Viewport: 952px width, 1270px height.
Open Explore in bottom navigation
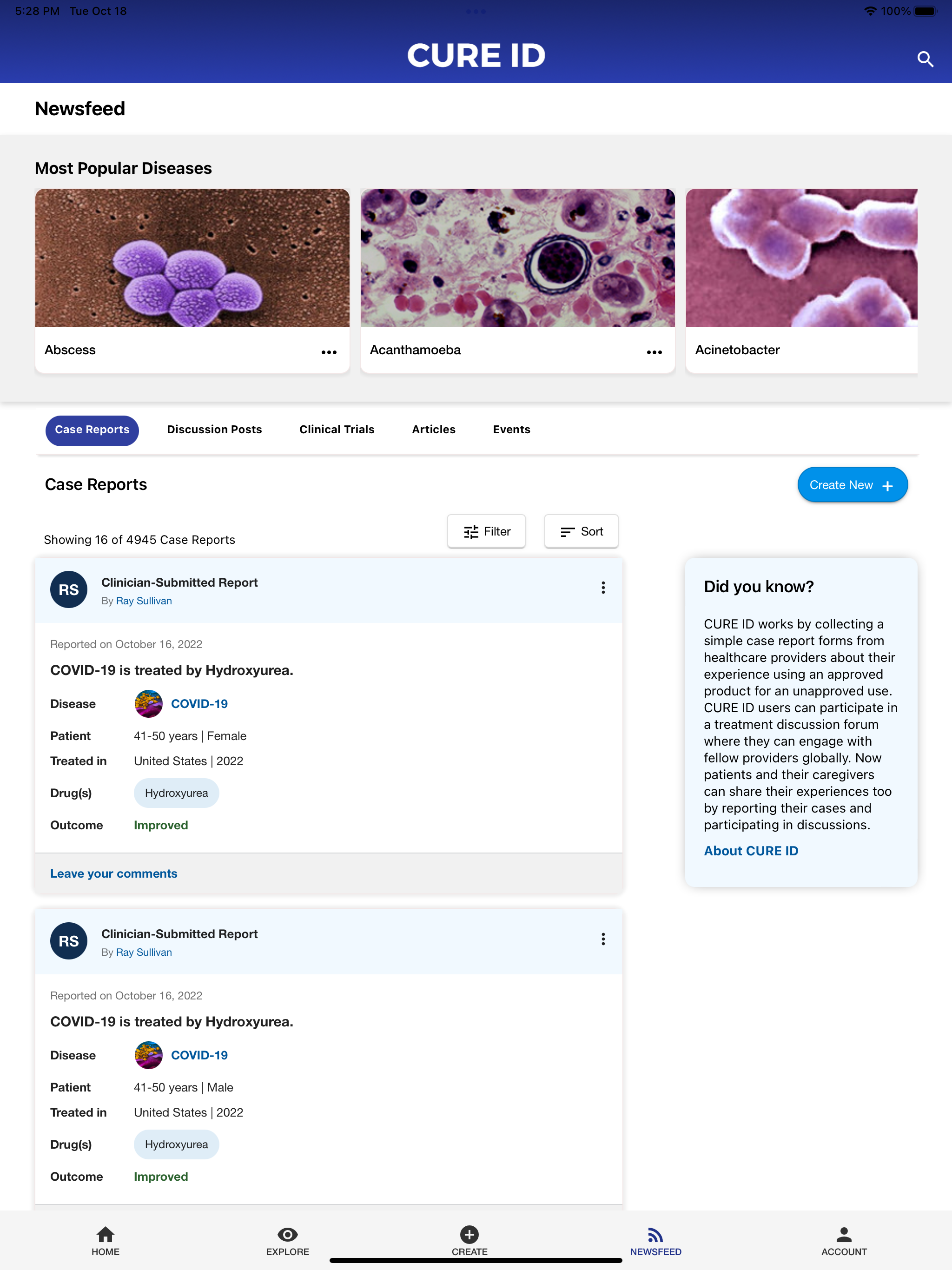click(x=288, y=1241)
